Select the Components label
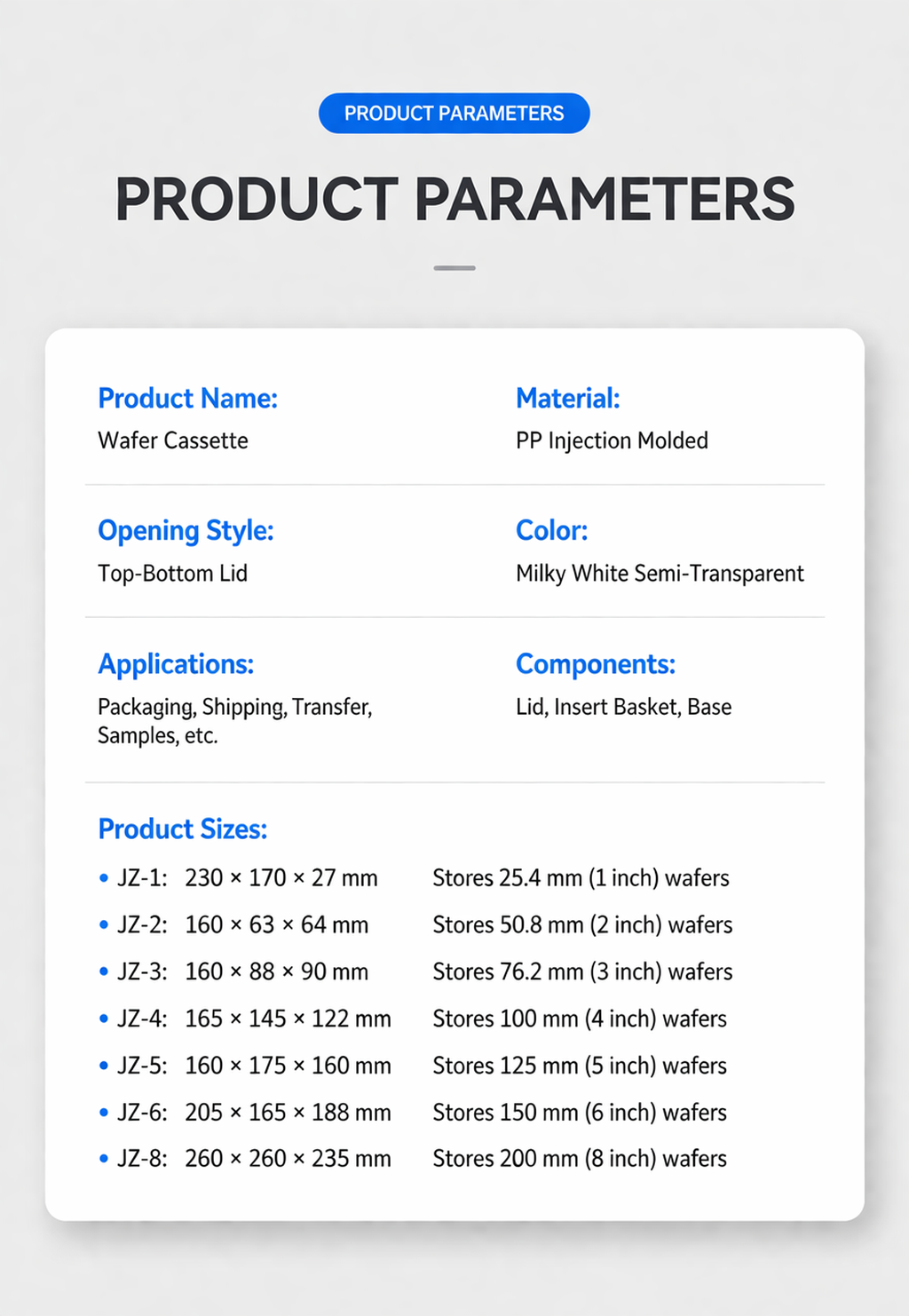The height and width of the screenshot is (1316, 909). (x=596, y=664)
